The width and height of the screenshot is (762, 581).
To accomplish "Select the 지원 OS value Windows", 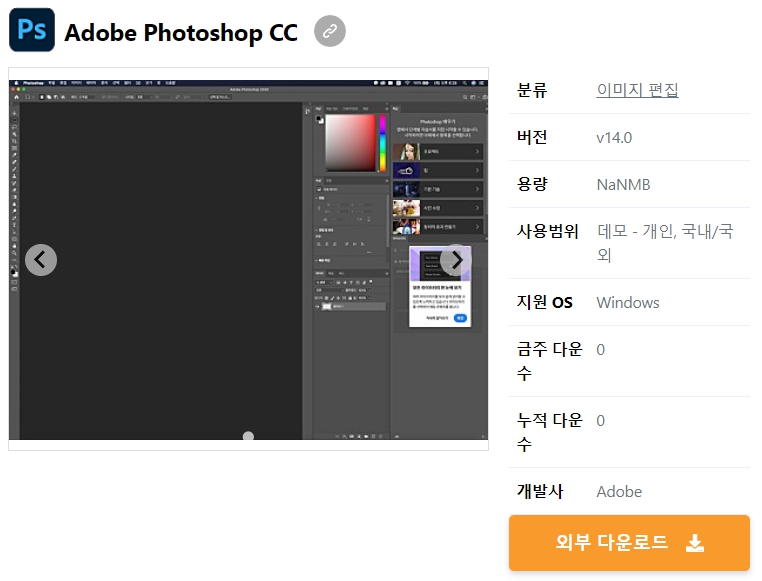I will [628, 303].
